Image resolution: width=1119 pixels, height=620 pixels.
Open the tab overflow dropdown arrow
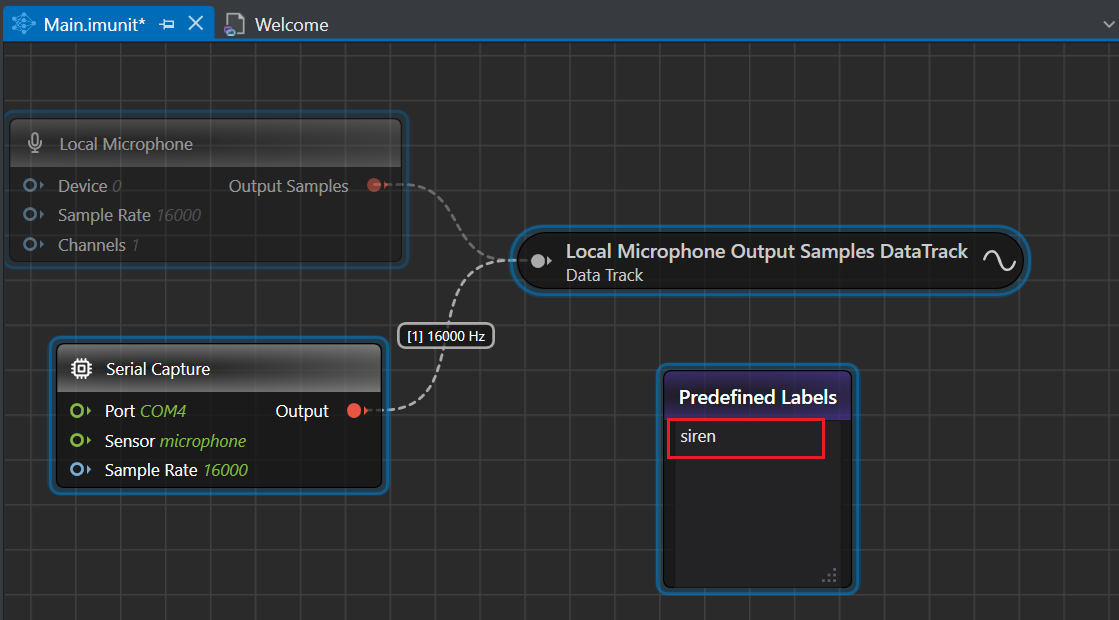click(x=1108, y=24)
